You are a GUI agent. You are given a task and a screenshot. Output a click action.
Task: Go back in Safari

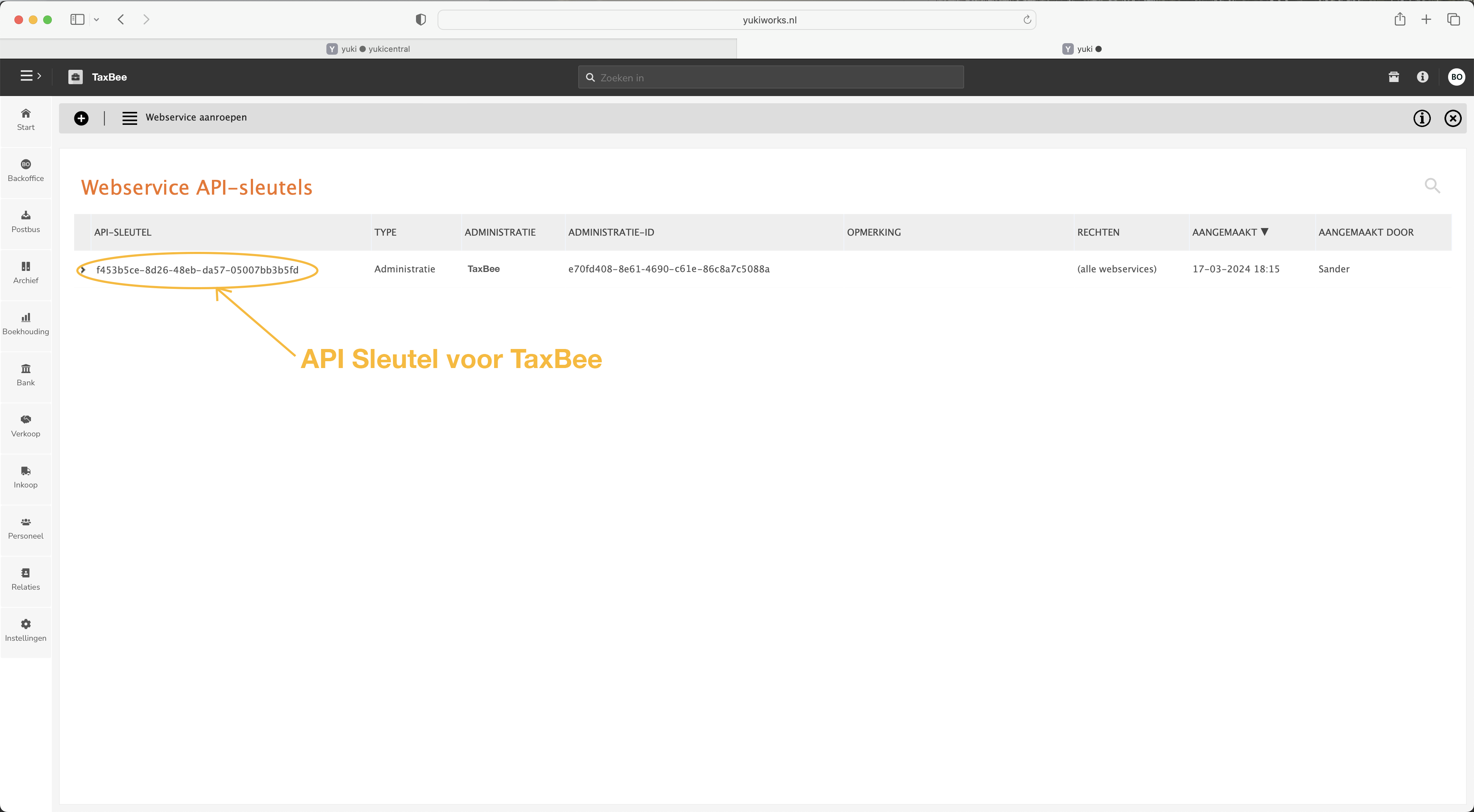[x=121, y=19]
